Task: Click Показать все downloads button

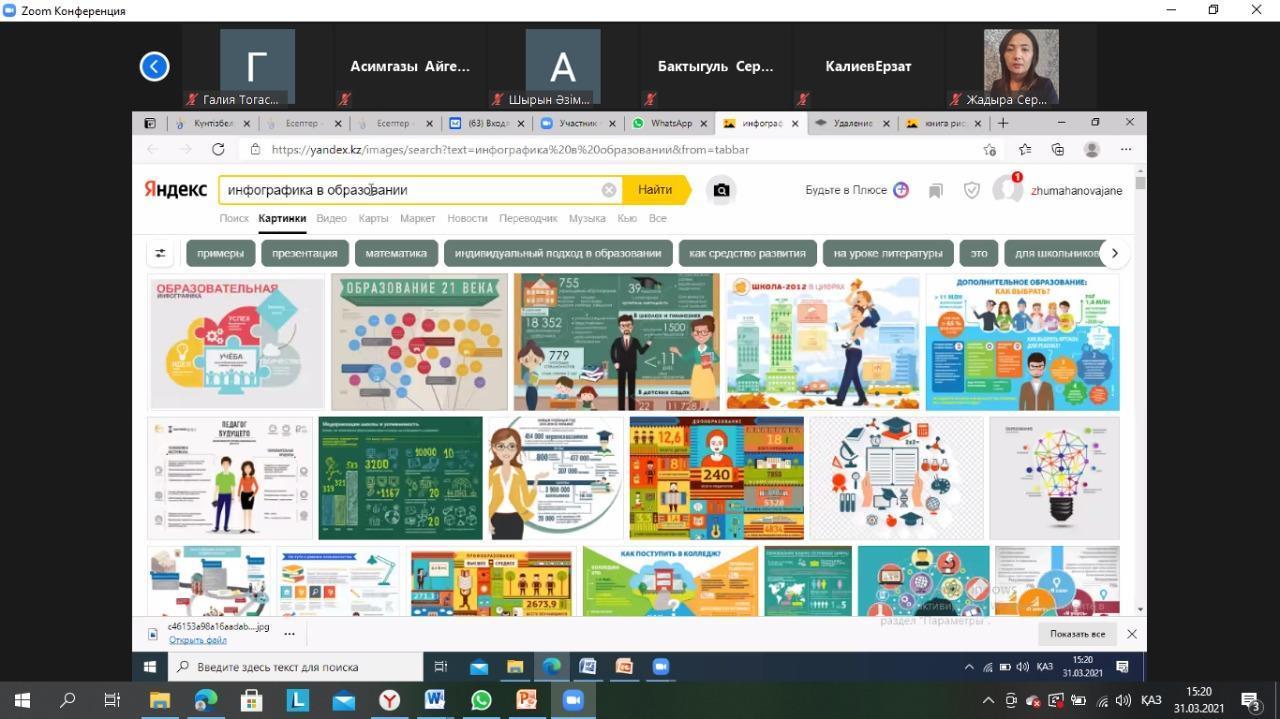Action: 1077,634
